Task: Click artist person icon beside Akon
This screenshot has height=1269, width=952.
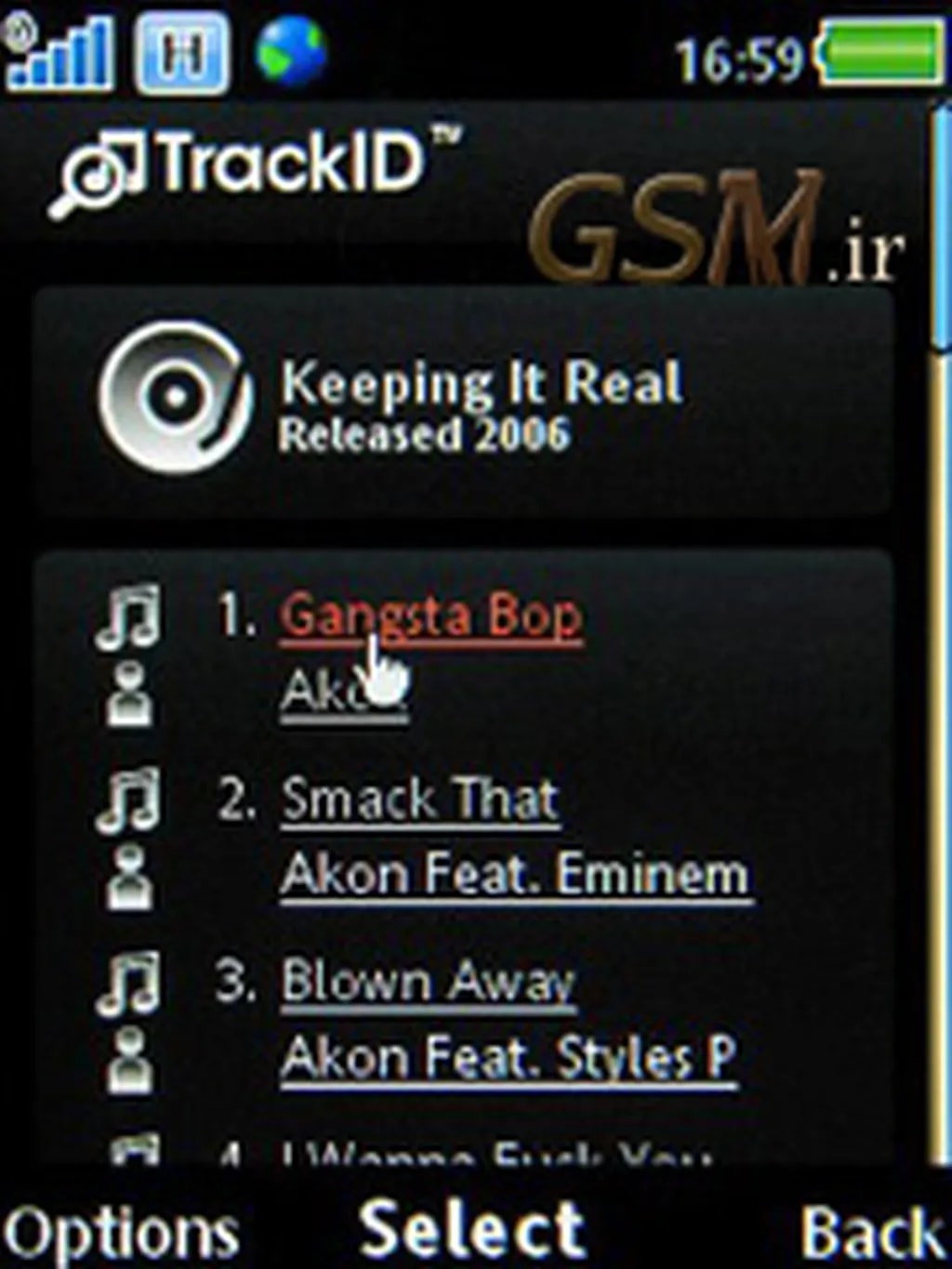Action: point(129,694)
